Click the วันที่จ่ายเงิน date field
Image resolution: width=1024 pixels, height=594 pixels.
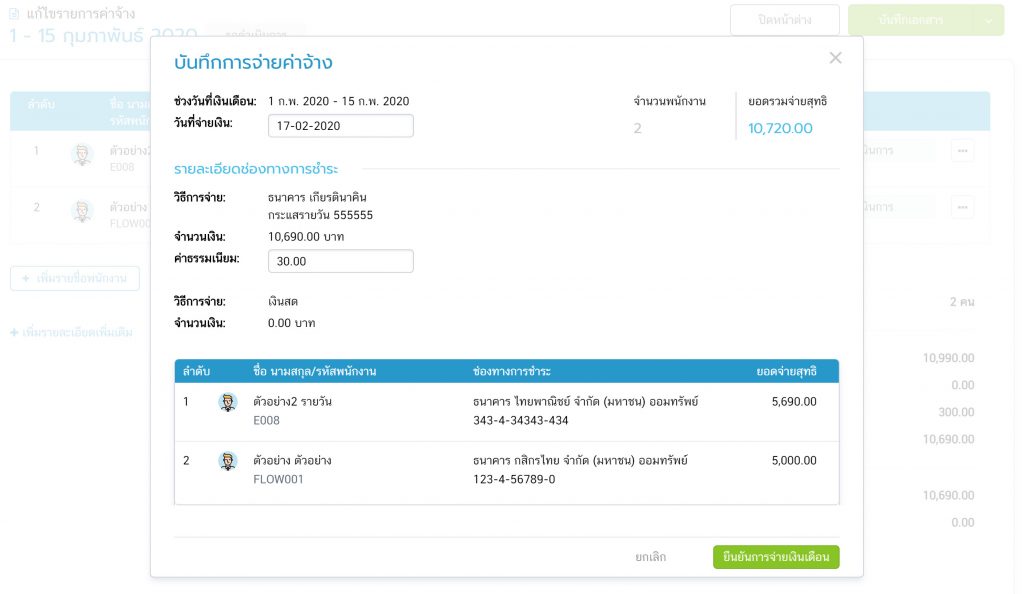(340, 126)
